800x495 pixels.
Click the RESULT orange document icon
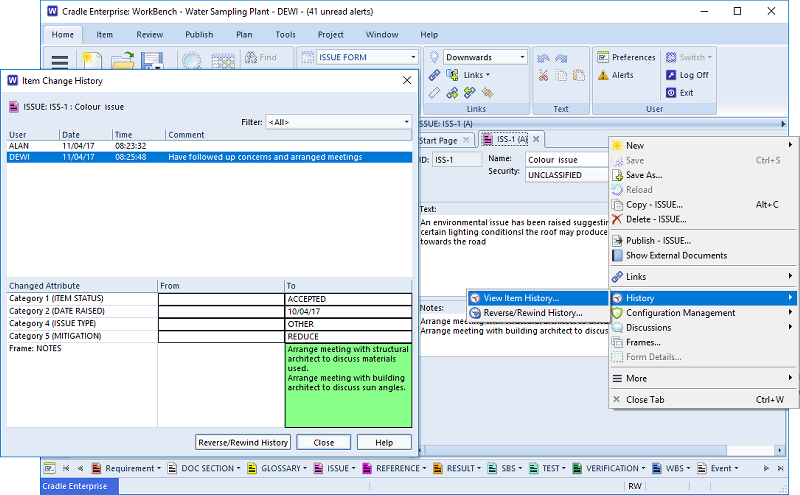437,468
